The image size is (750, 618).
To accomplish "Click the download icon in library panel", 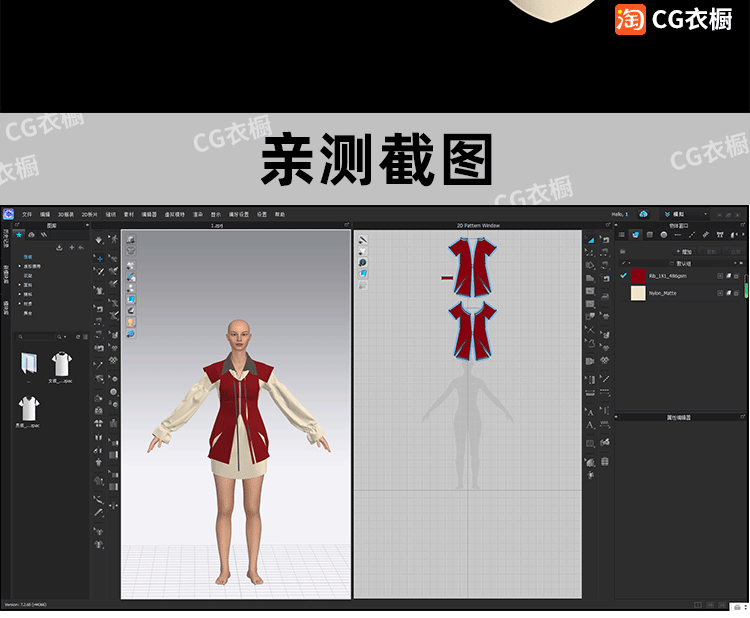I will click(x=59, y=247).
